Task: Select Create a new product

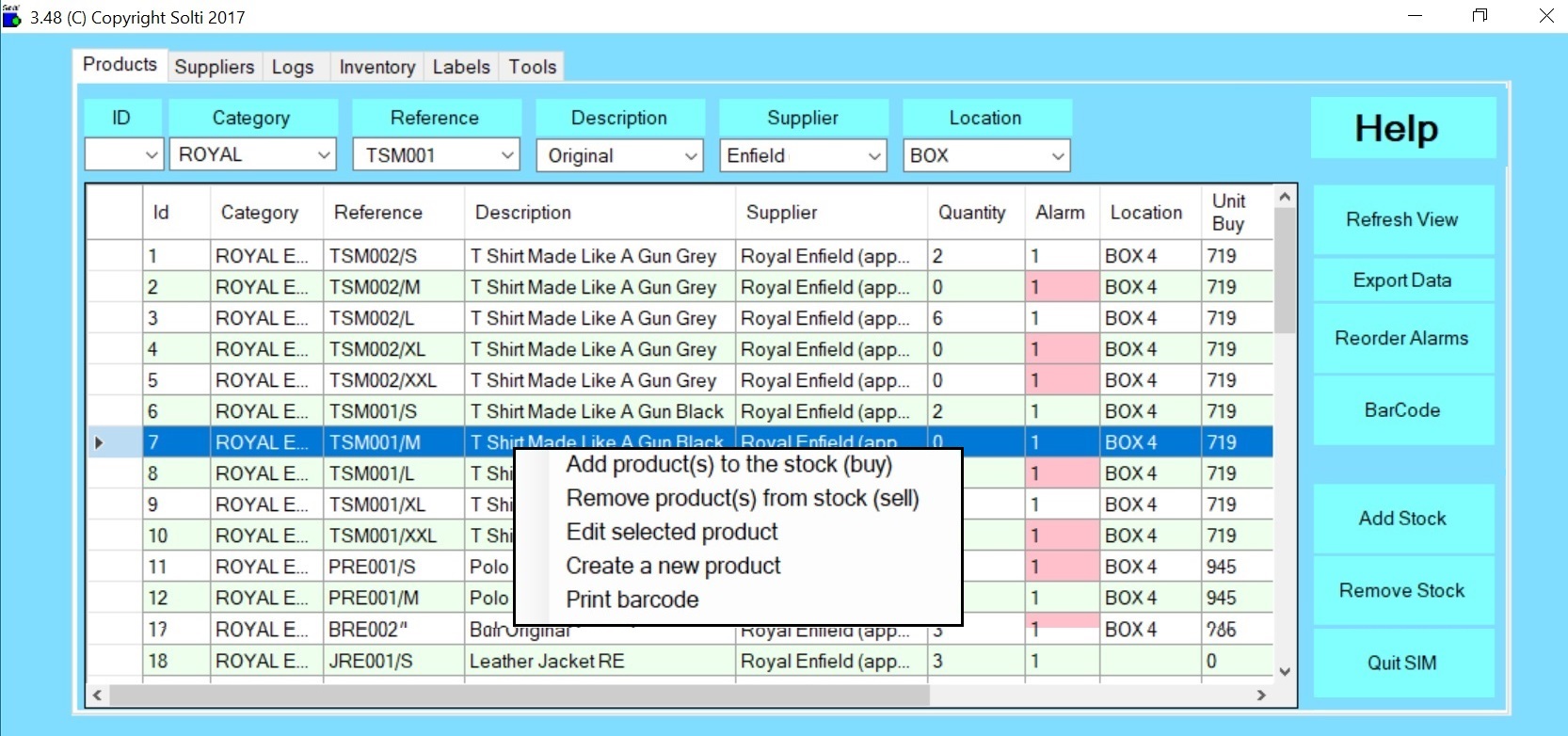Action: click(673, 566)
